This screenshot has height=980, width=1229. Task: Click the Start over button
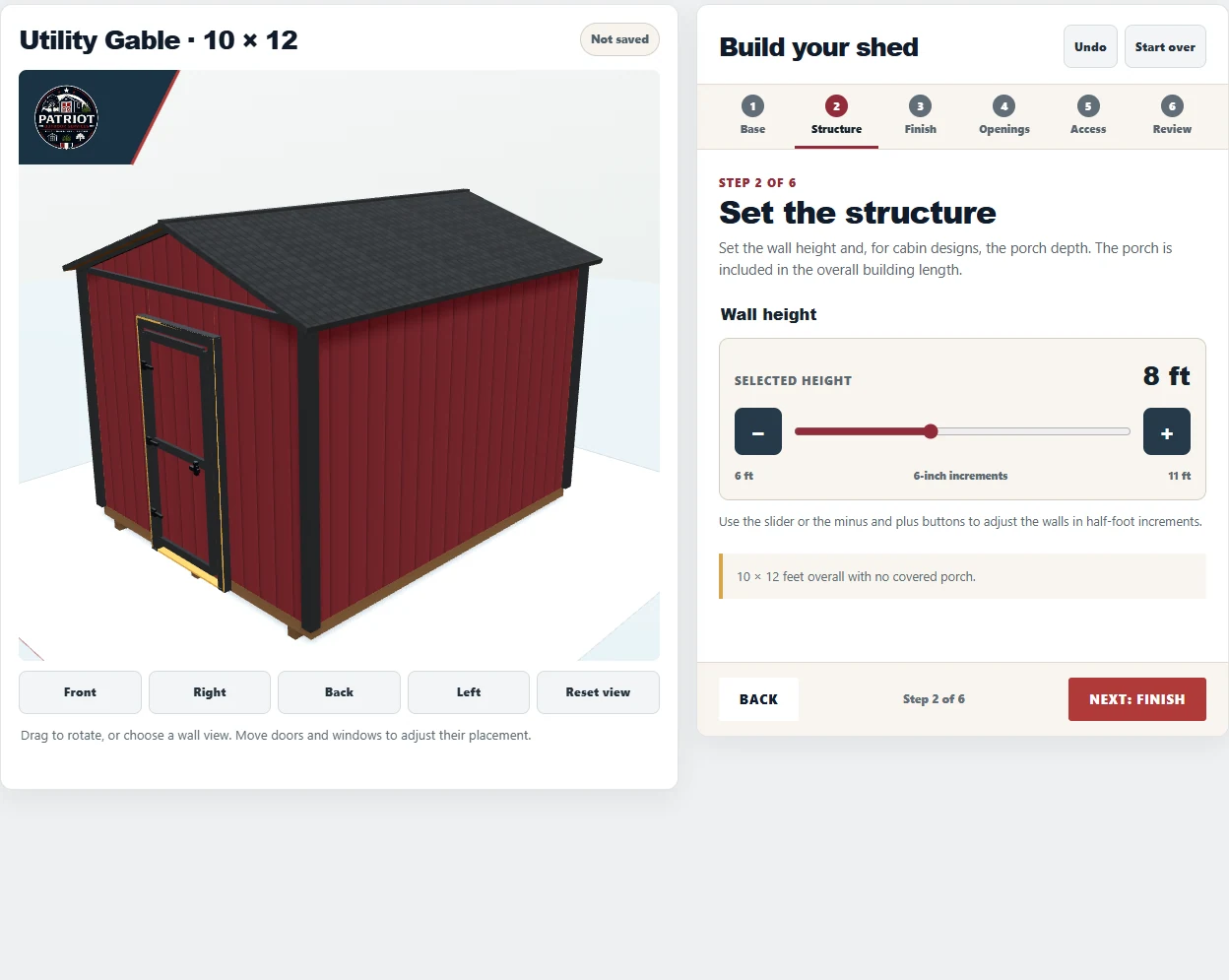coord(1165,46)
